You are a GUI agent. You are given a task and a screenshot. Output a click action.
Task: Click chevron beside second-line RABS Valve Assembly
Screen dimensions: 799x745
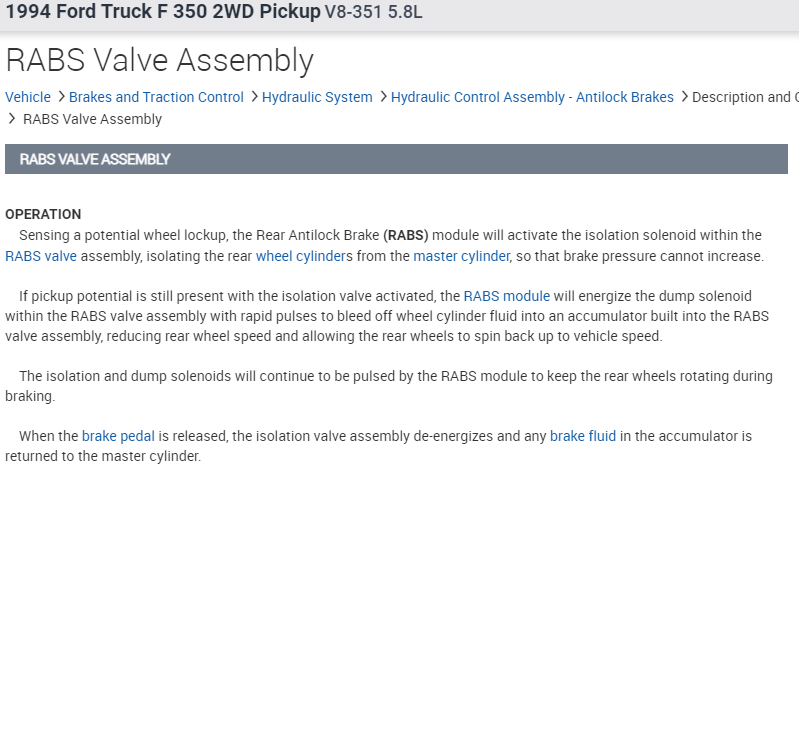12,119
